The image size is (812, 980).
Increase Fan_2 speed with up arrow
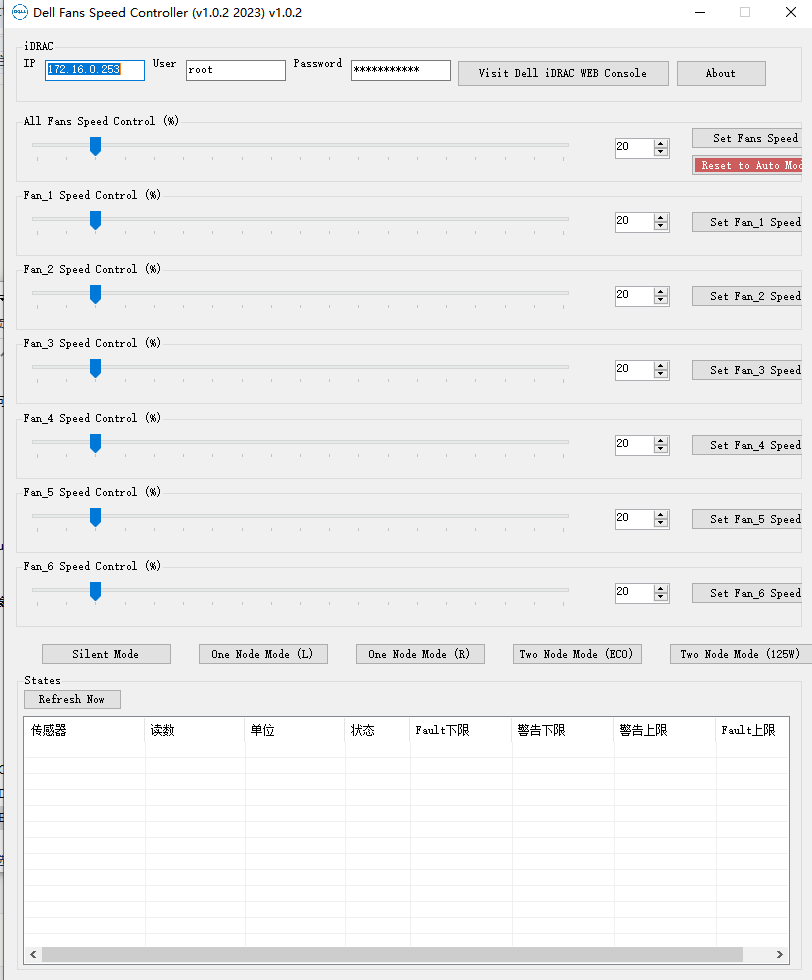coord(661,291)
